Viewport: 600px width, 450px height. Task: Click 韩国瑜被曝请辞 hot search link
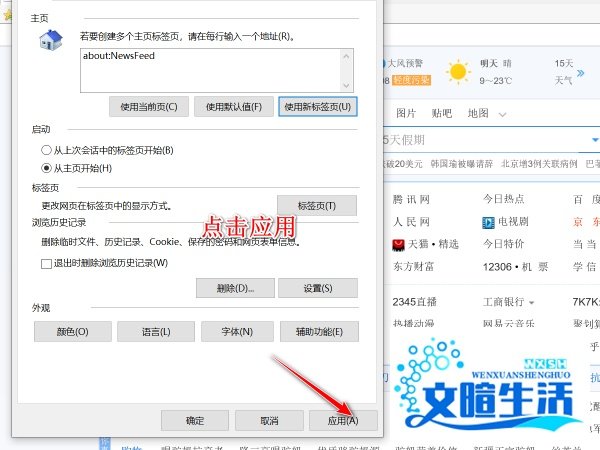click(461, 164)
